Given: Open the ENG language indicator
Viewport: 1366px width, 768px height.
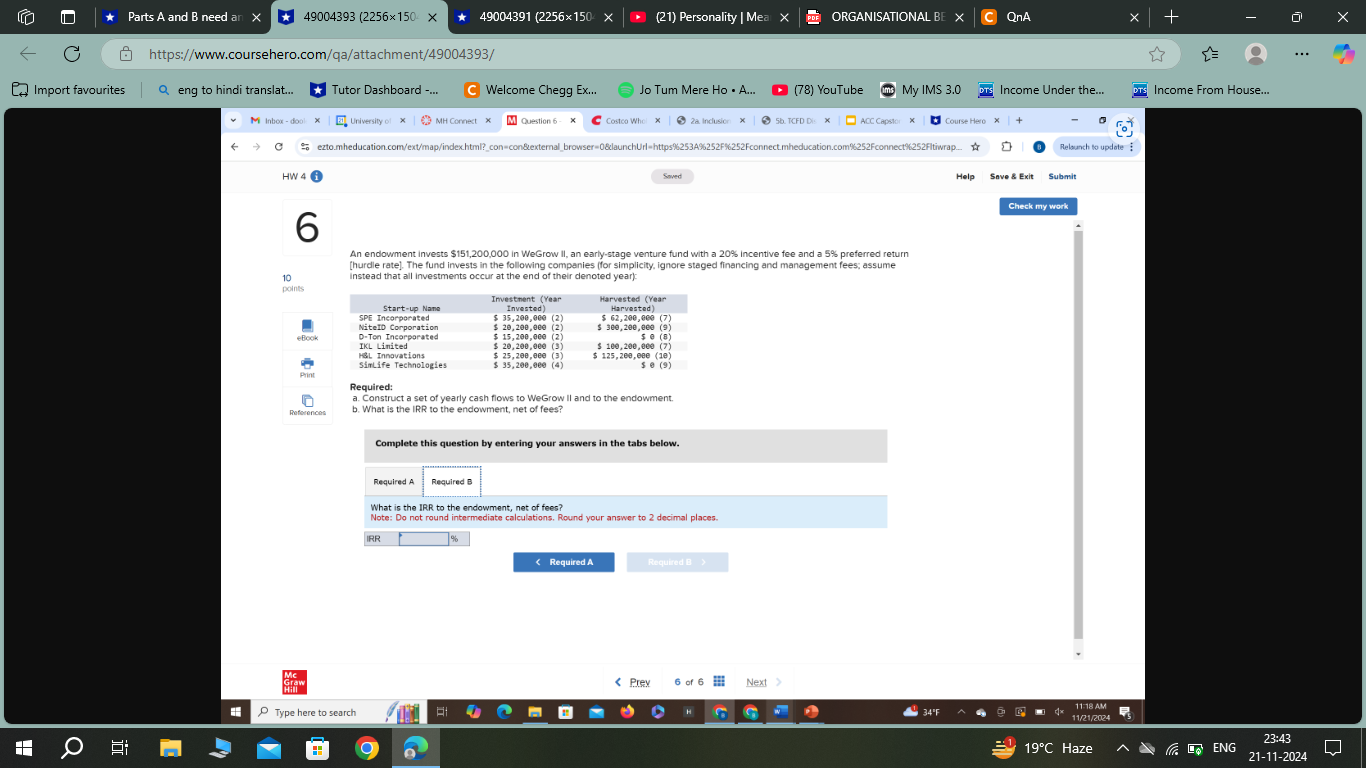Looking at the screenshot, I should pyautogui.click(x=1224, y=748).
